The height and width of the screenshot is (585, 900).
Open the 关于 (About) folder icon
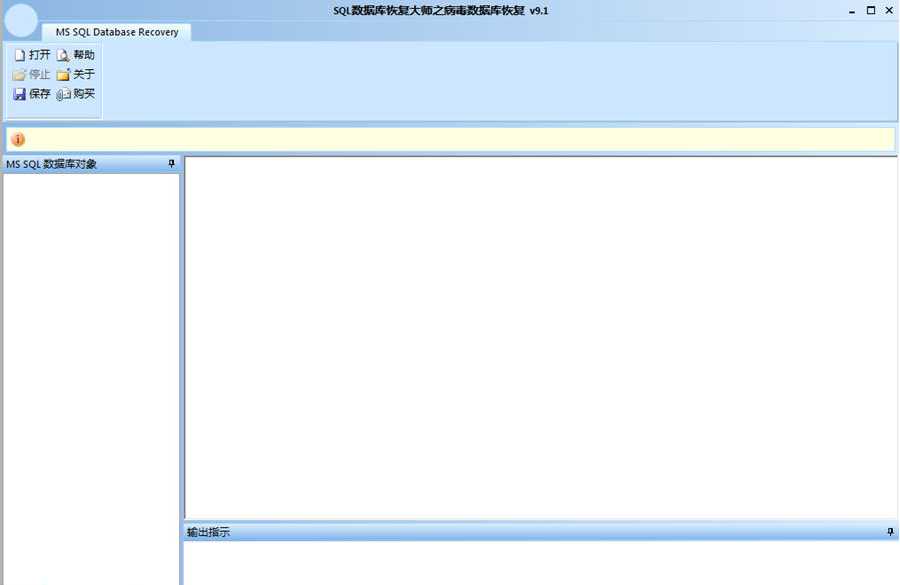pos(63,75)
